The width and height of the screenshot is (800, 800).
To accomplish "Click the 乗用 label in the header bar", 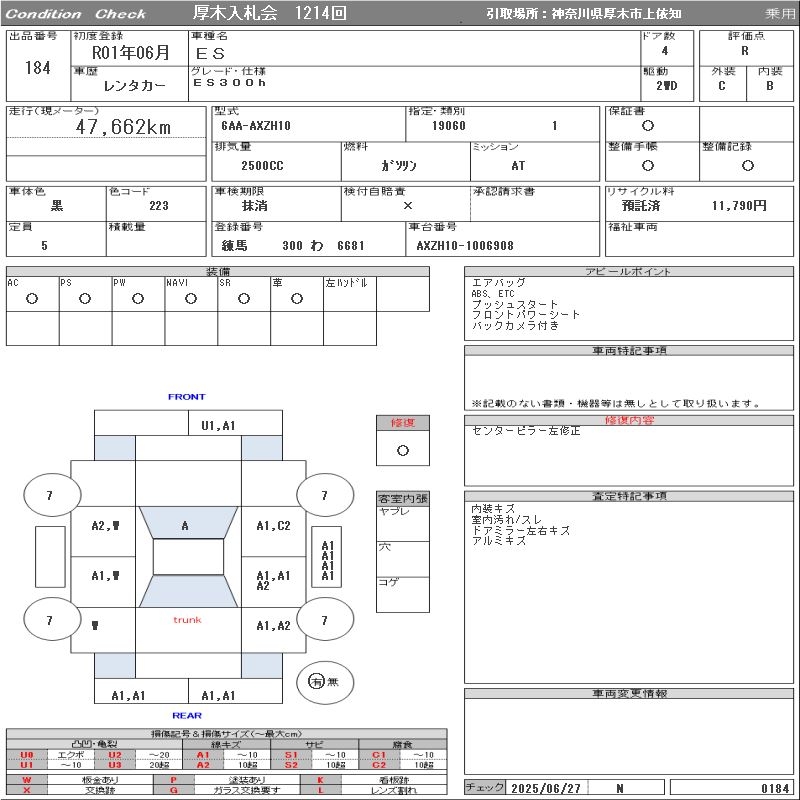I will pos(780,14).
